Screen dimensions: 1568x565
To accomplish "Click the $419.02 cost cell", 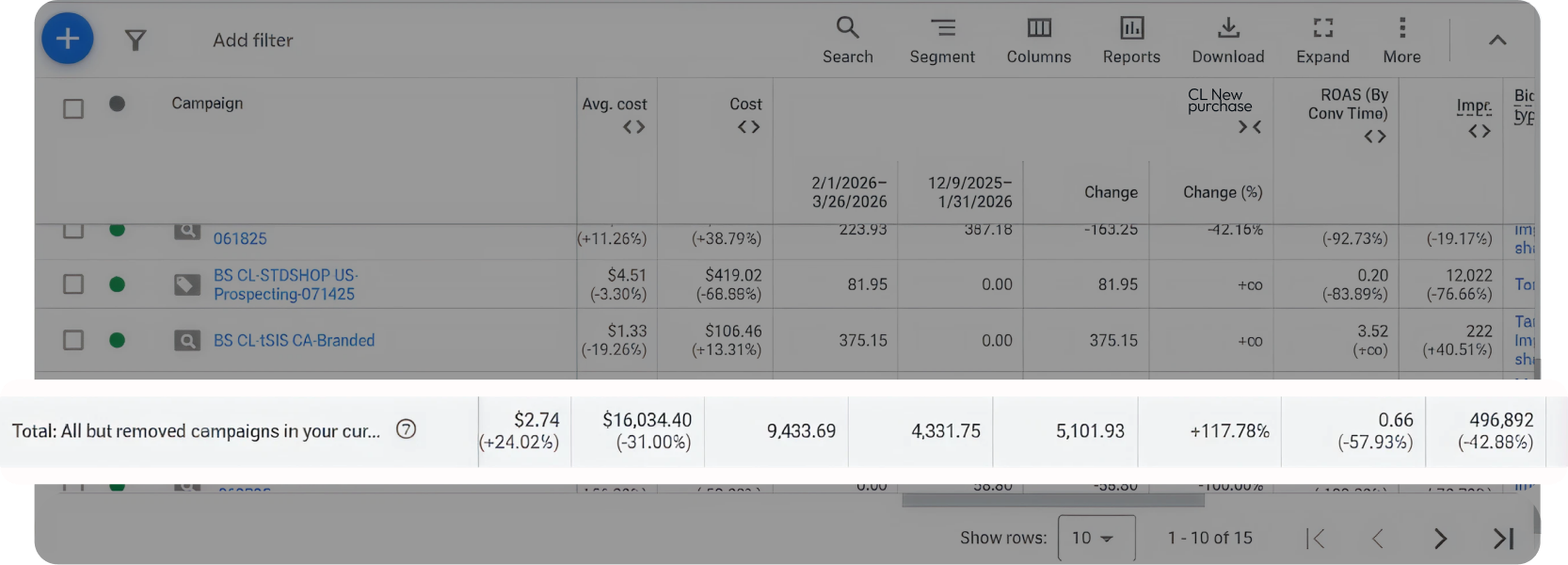I will pyautogui.click(x=733, y=275).
